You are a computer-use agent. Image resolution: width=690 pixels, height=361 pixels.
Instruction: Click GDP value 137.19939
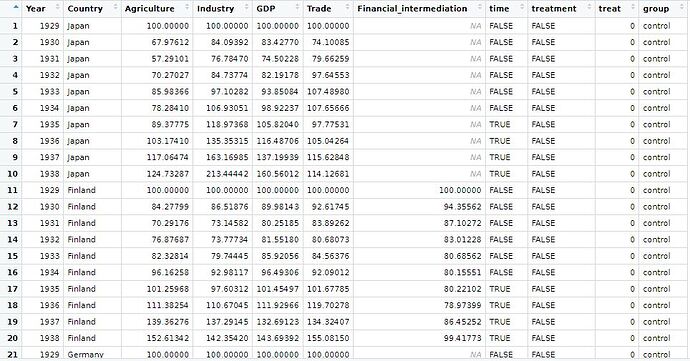click(278, 157)
